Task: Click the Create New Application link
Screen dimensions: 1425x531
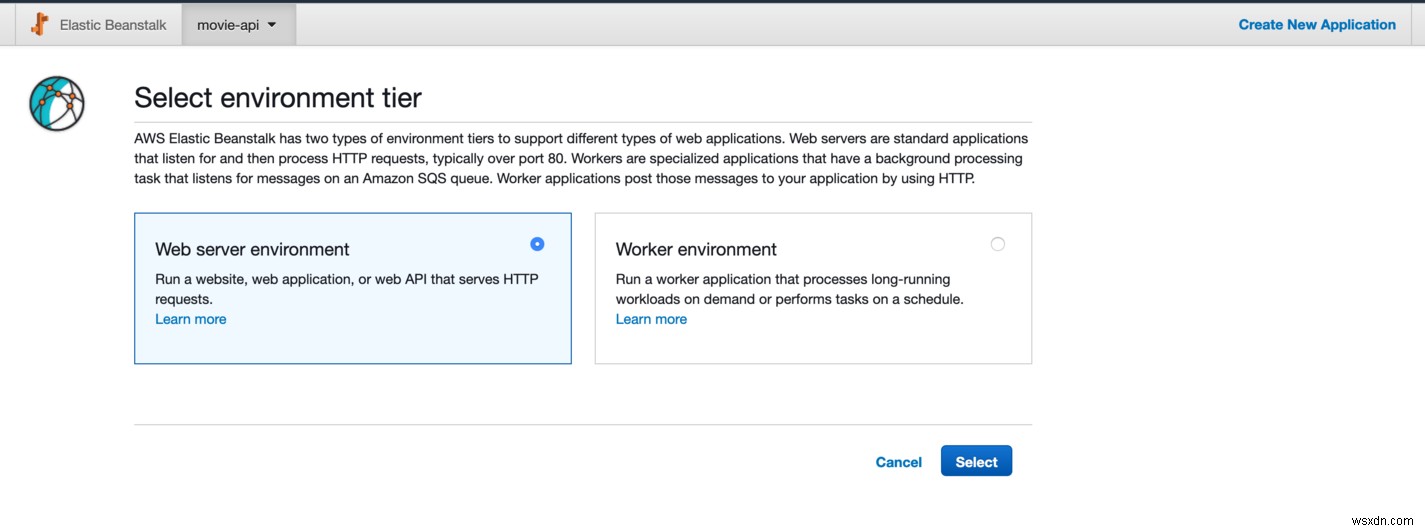Action: coord(1316,25)
